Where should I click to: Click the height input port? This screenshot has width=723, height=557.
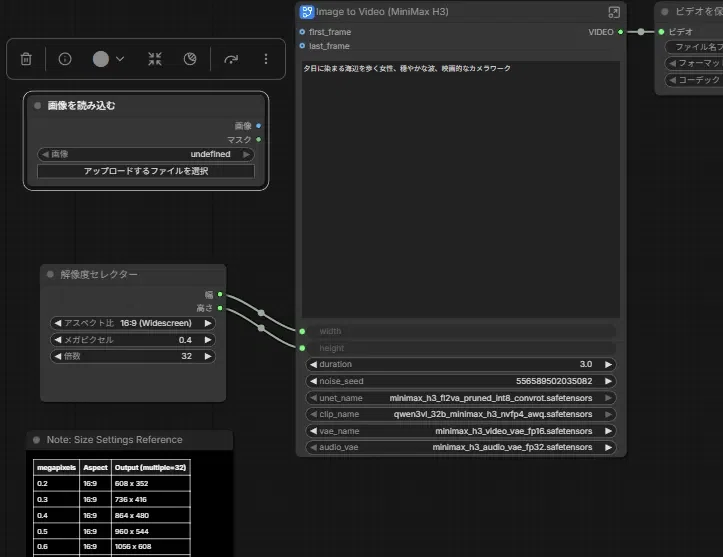pos(302,348)
